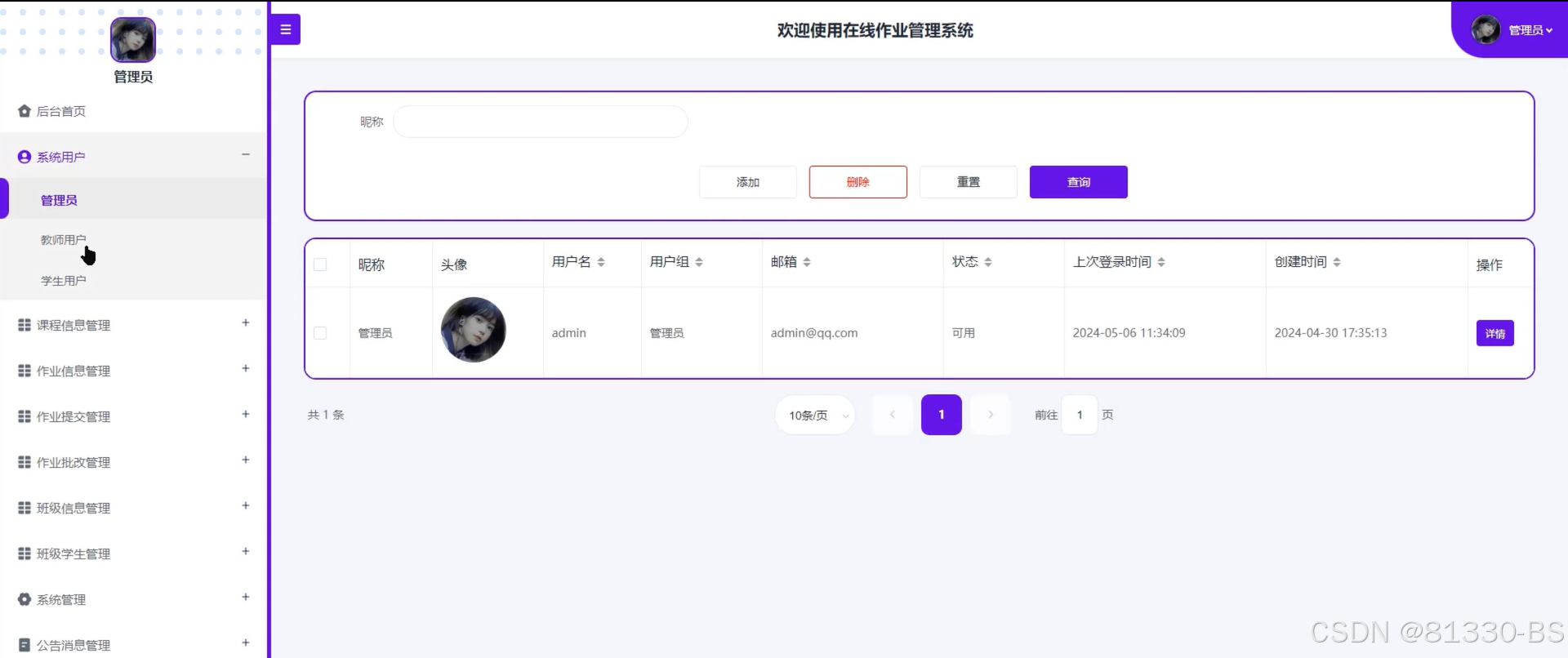Toggle the select-all header checkbox

(320, 265)
